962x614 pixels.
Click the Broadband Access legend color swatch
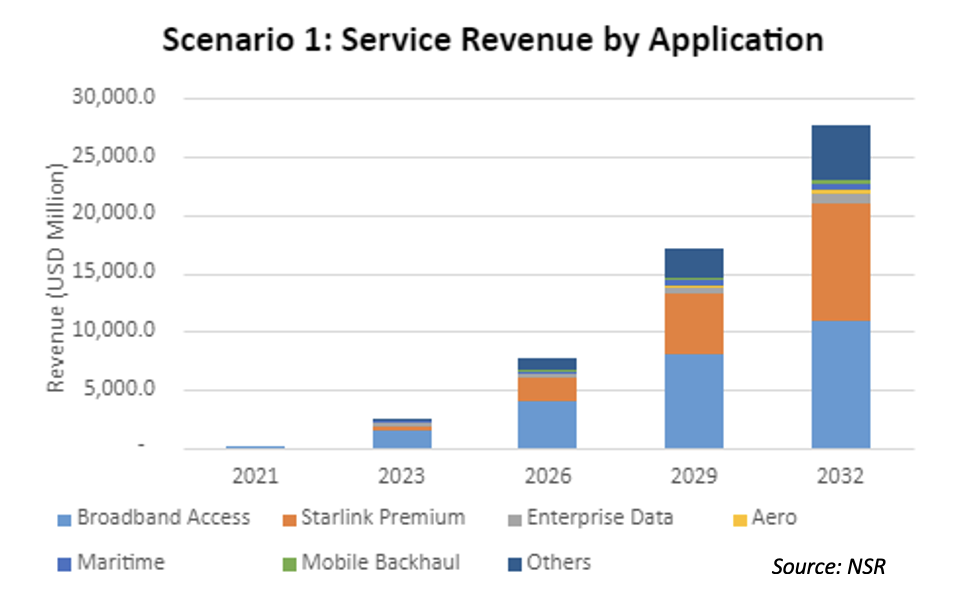[64, 520]
